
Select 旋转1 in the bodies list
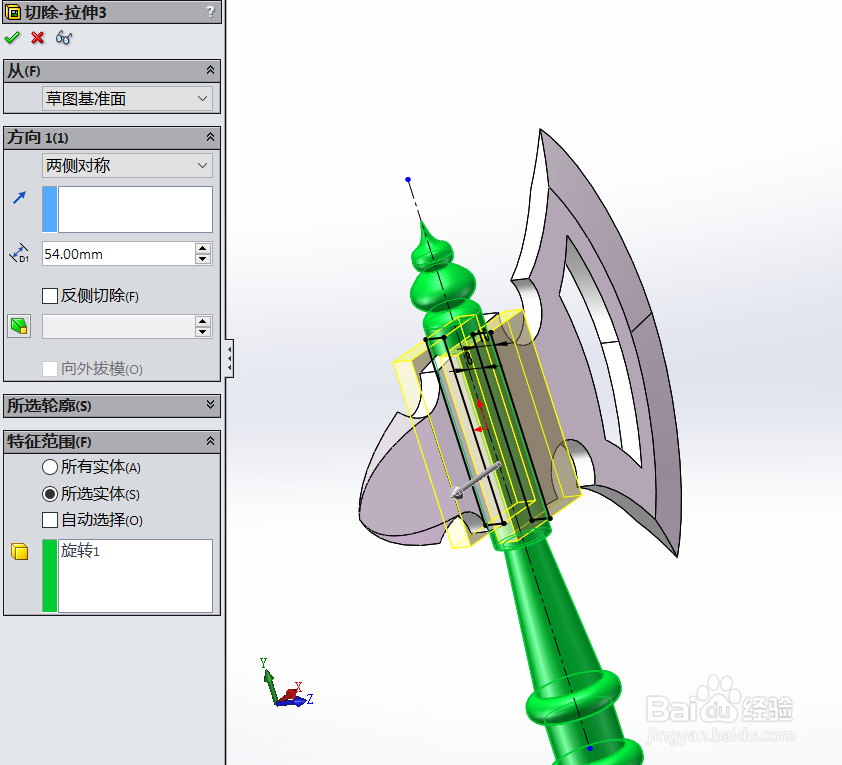pyautogui.click(x=80, y=551)
